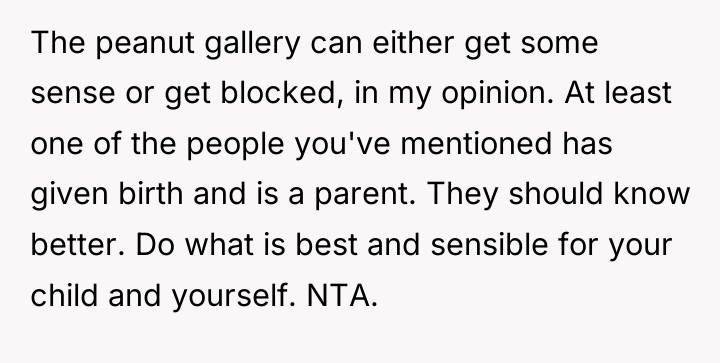
Task: Click the "NTA." verdict text
Action: 342,295
